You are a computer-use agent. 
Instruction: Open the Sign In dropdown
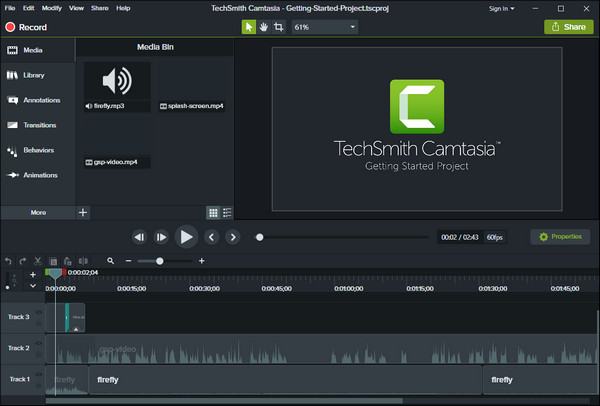[501, 8]
